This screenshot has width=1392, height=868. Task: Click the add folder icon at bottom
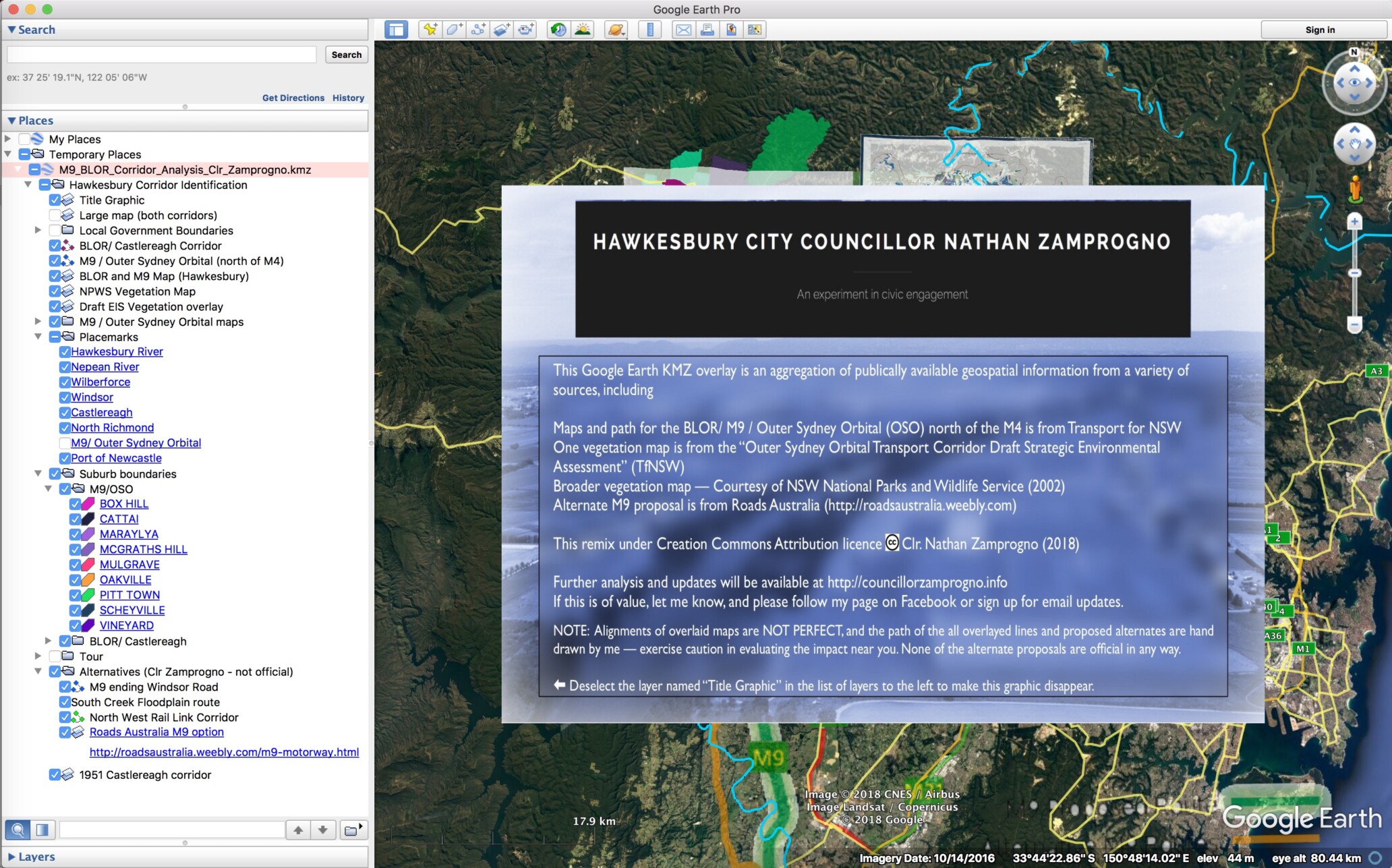pos(353,830)
